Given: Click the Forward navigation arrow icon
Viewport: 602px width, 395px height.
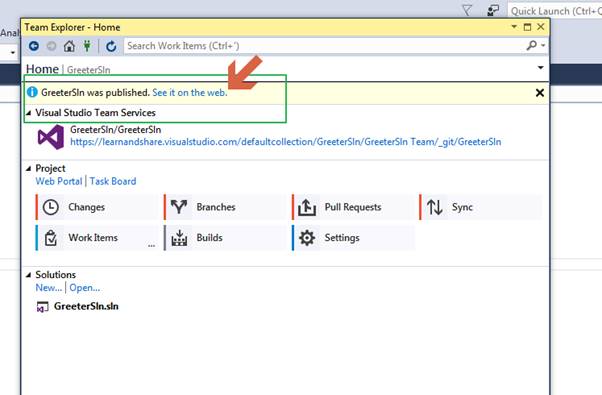Looking at the screenshot, I should click(x=51, y=46).
